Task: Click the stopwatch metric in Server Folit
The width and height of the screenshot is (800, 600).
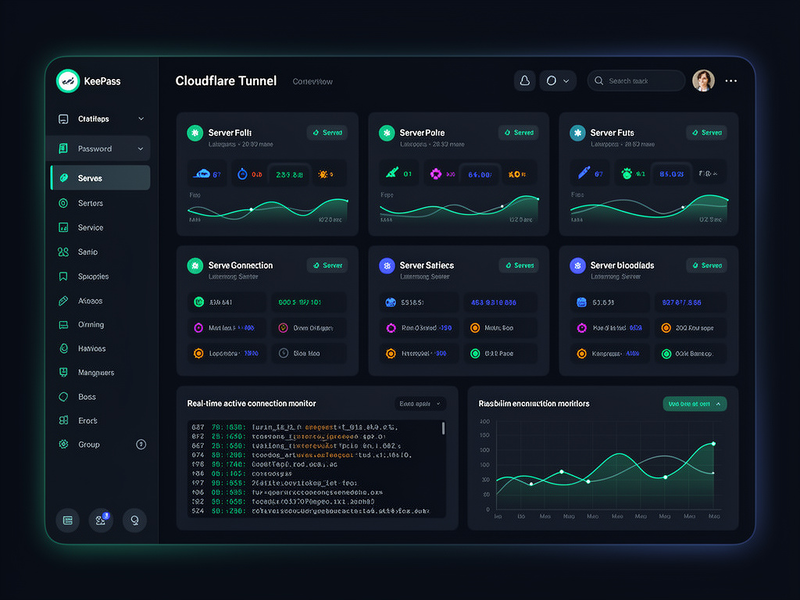Action: pyautogui.click(x=242, y=174)
